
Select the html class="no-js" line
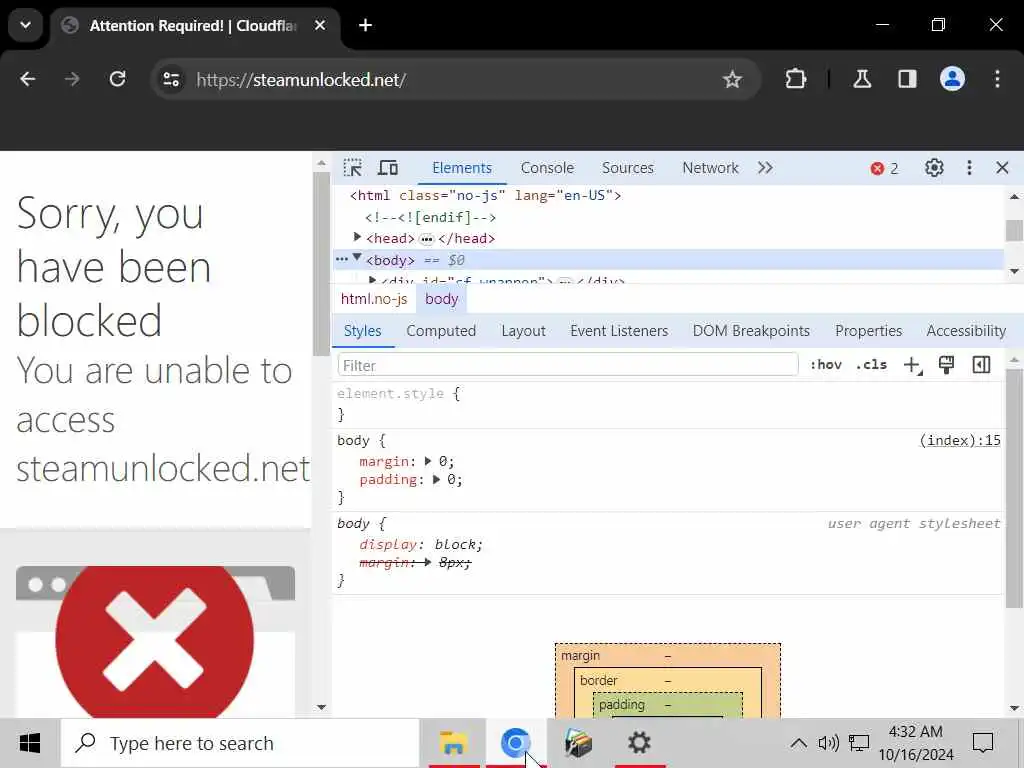click(x=485, y=195)
